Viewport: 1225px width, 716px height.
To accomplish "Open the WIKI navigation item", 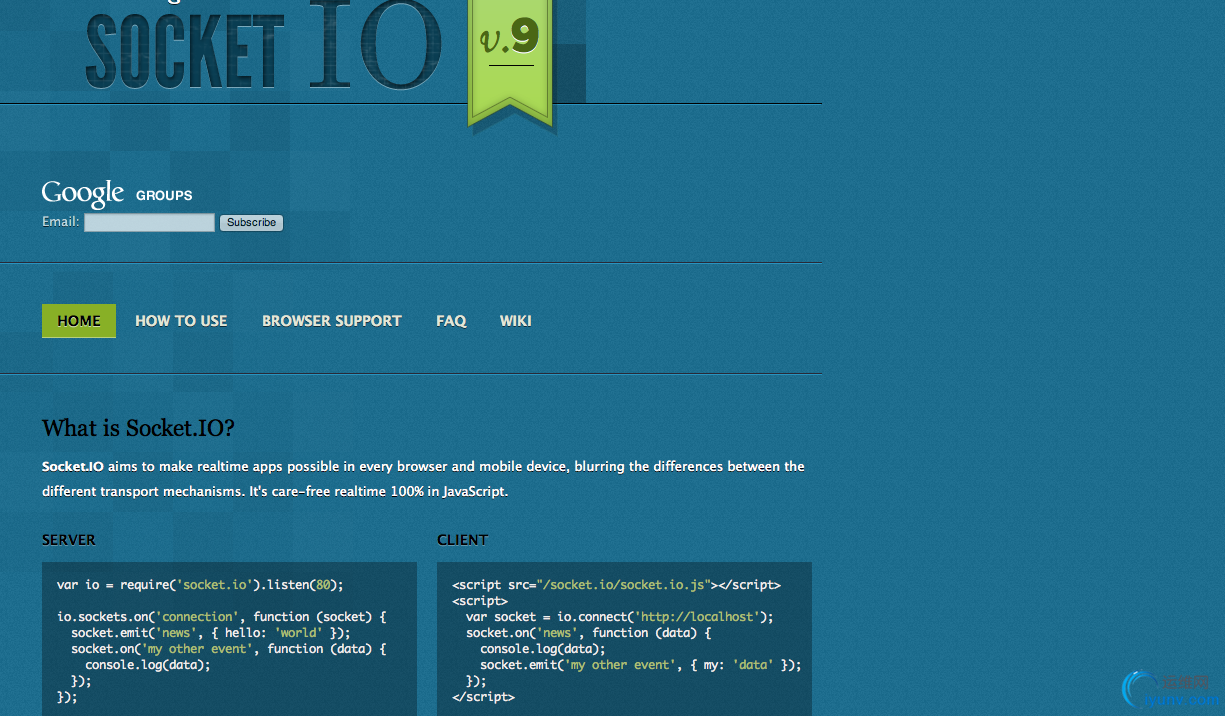I will (x=516, y=321).
